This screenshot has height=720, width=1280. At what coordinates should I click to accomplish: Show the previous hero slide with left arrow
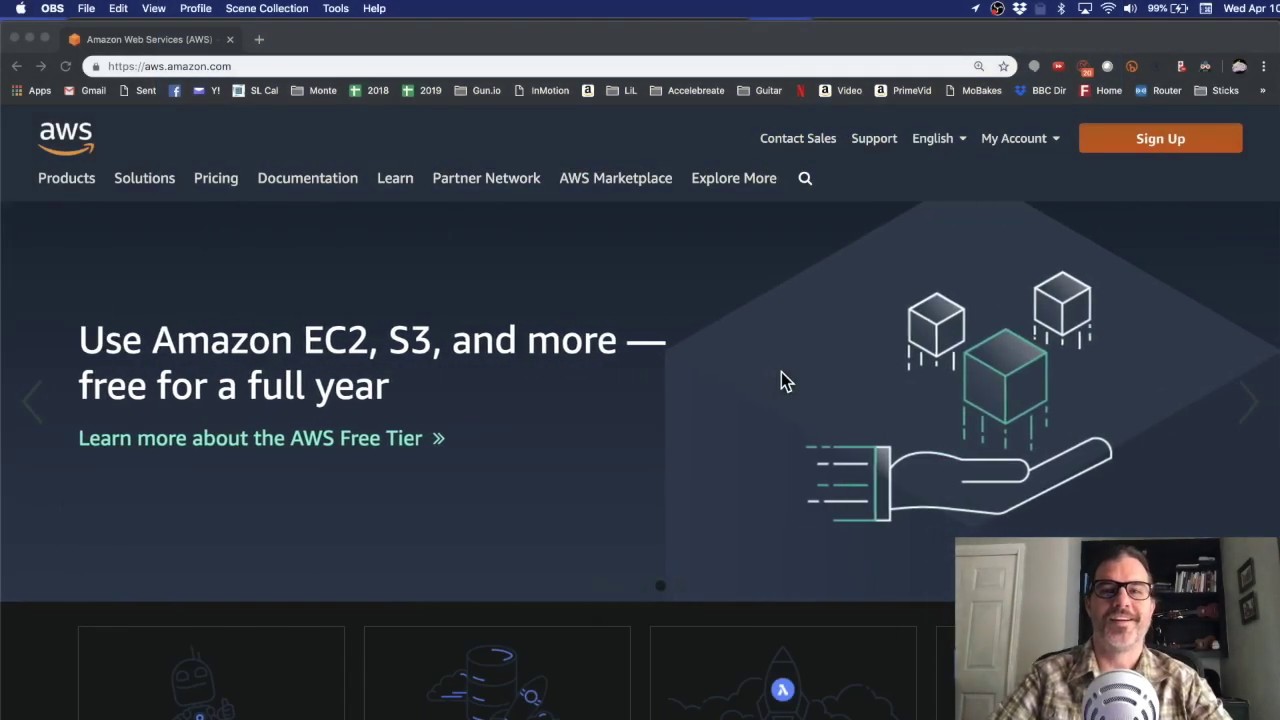pyautogui.click(x=32, y=402)
